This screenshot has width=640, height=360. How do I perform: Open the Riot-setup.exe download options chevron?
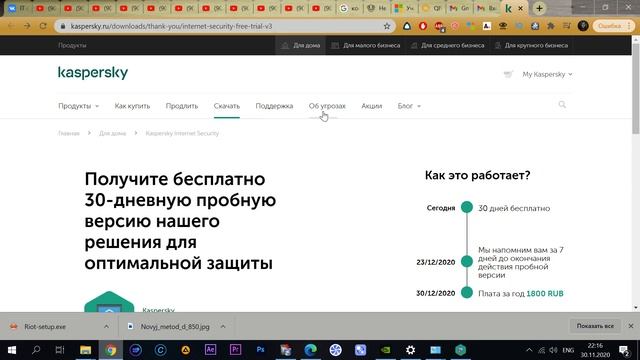[x=106, y=327]
